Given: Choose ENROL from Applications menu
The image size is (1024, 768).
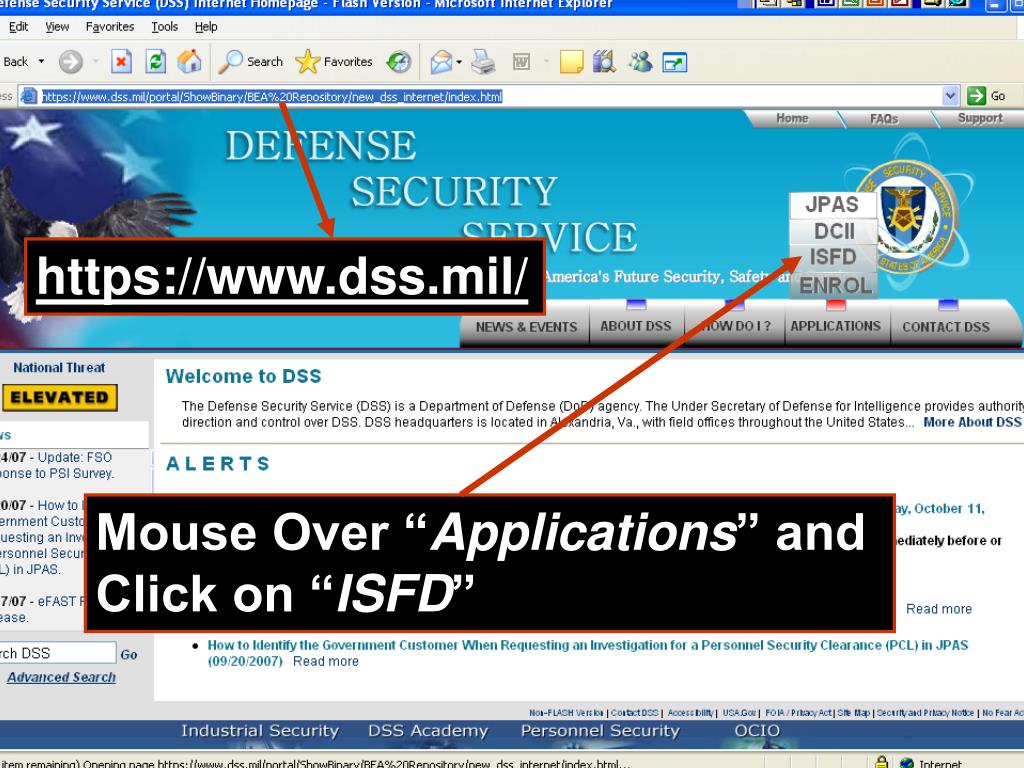Looking at the screenshot, I should pos(835,285).
